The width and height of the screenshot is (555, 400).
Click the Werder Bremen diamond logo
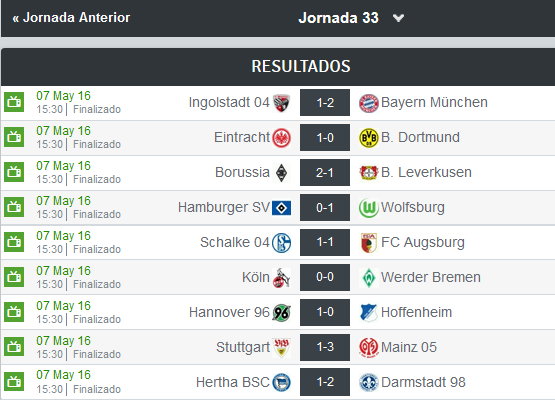point(368,278)
